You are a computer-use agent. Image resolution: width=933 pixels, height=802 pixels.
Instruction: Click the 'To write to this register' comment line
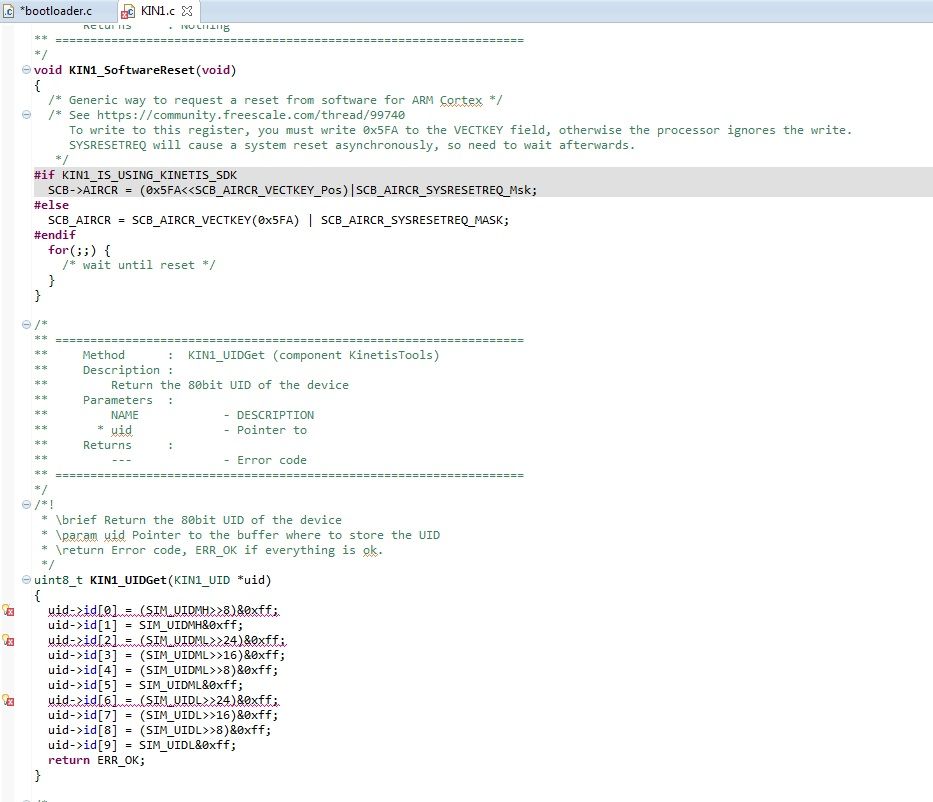point(461,130)
